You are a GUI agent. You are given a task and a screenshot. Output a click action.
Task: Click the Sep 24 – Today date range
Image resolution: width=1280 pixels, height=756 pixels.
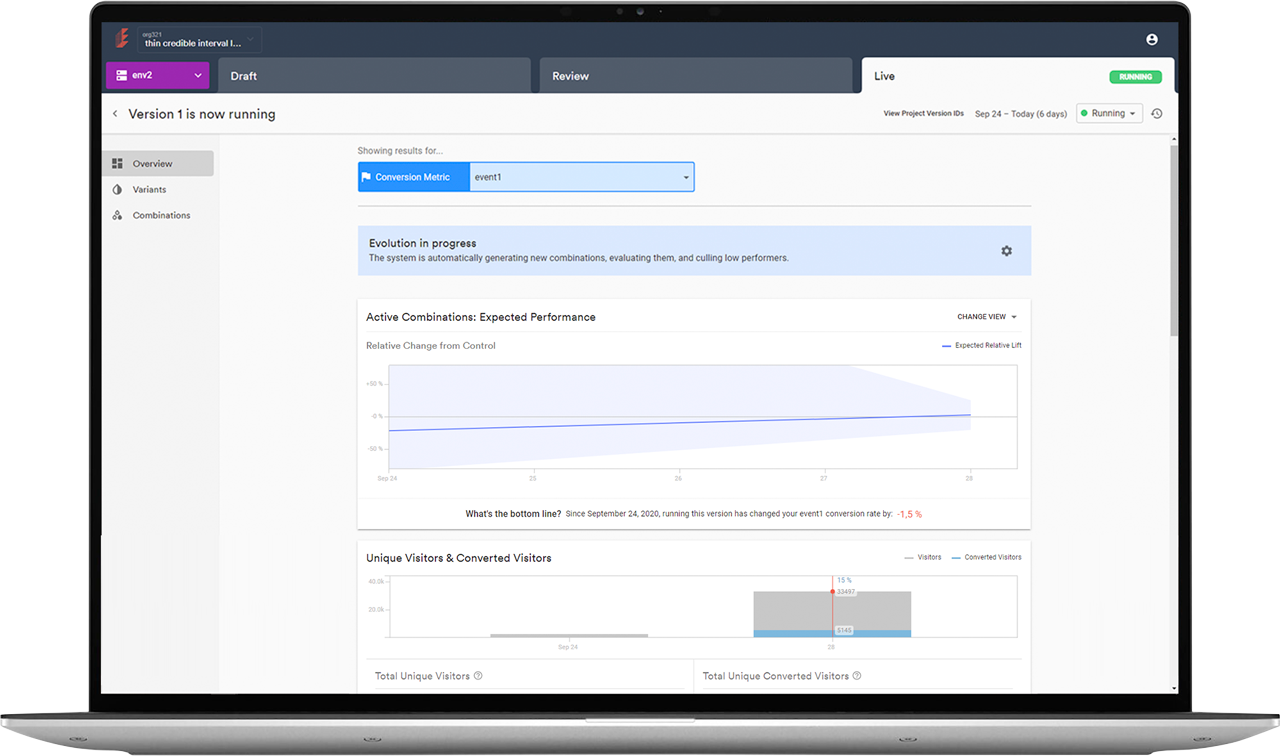coord(1021,114)
